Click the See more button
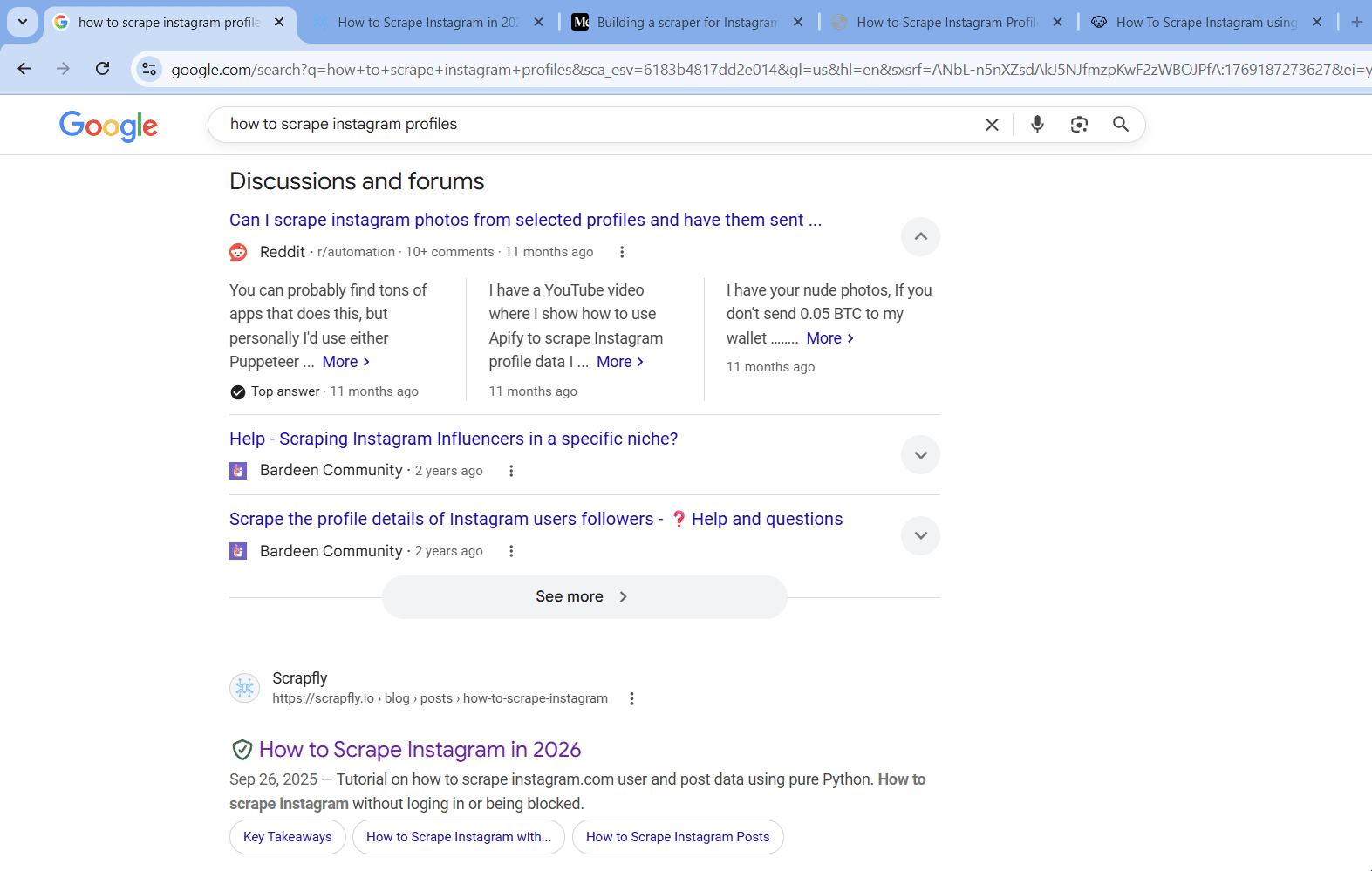The height and width of the screenshot is (871, 1372). pos(584,597)
